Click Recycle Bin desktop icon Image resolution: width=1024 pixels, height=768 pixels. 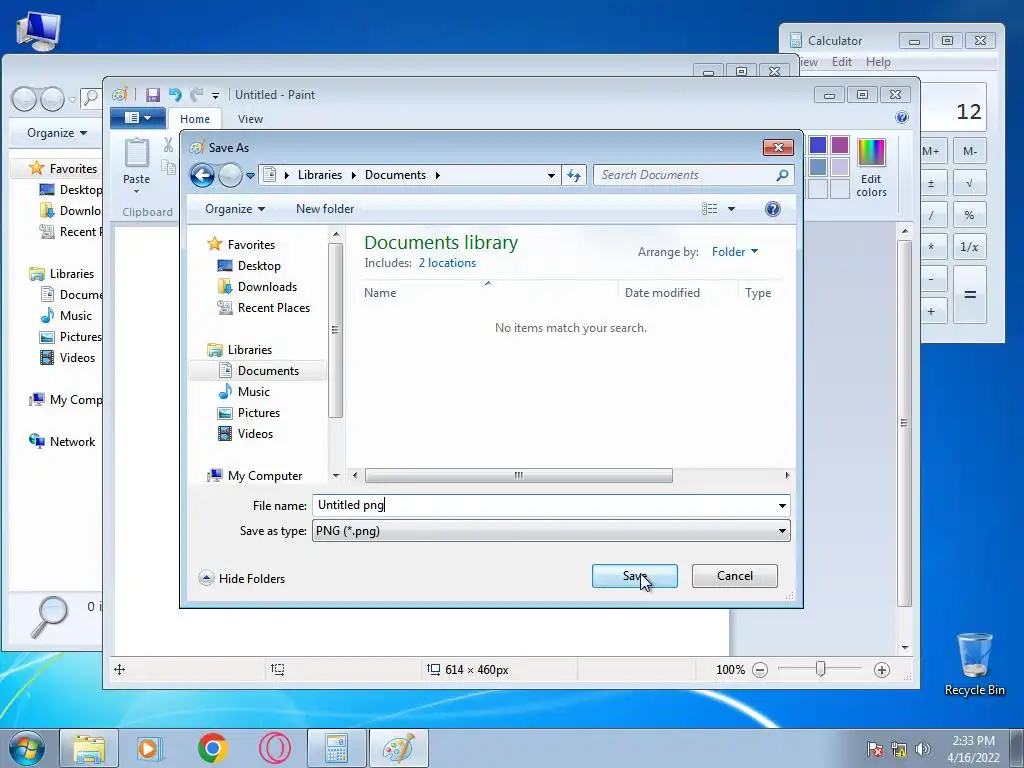click(x=974, y=664)
